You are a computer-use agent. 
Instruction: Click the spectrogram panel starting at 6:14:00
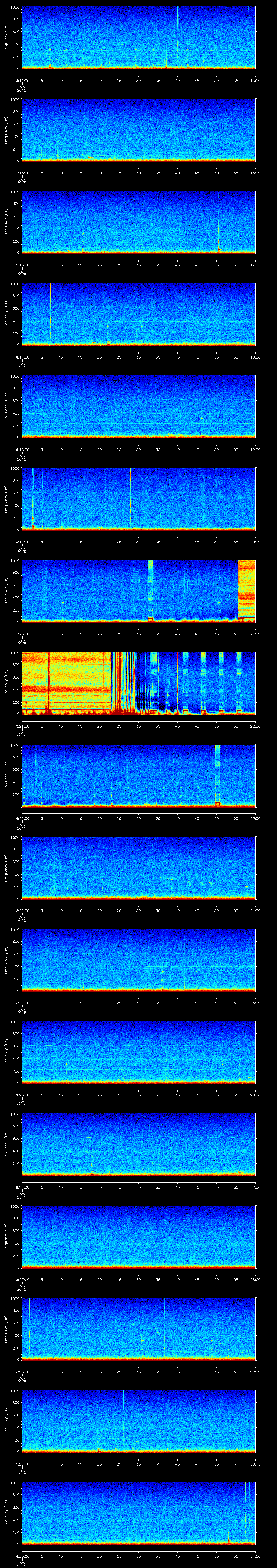click(139, 38)
